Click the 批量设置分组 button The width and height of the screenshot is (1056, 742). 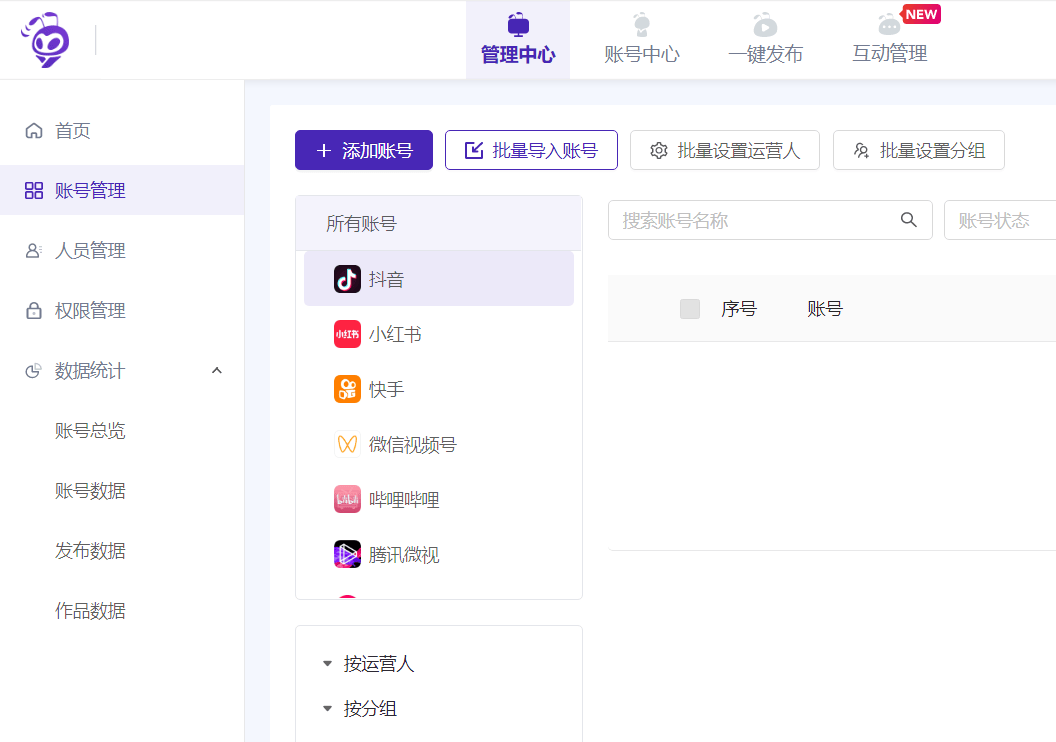point(919,150)
